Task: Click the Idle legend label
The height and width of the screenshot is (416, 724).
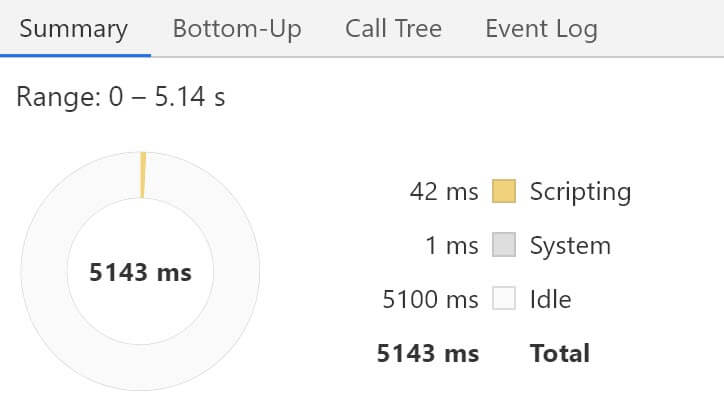Action: tap(551, 299)
